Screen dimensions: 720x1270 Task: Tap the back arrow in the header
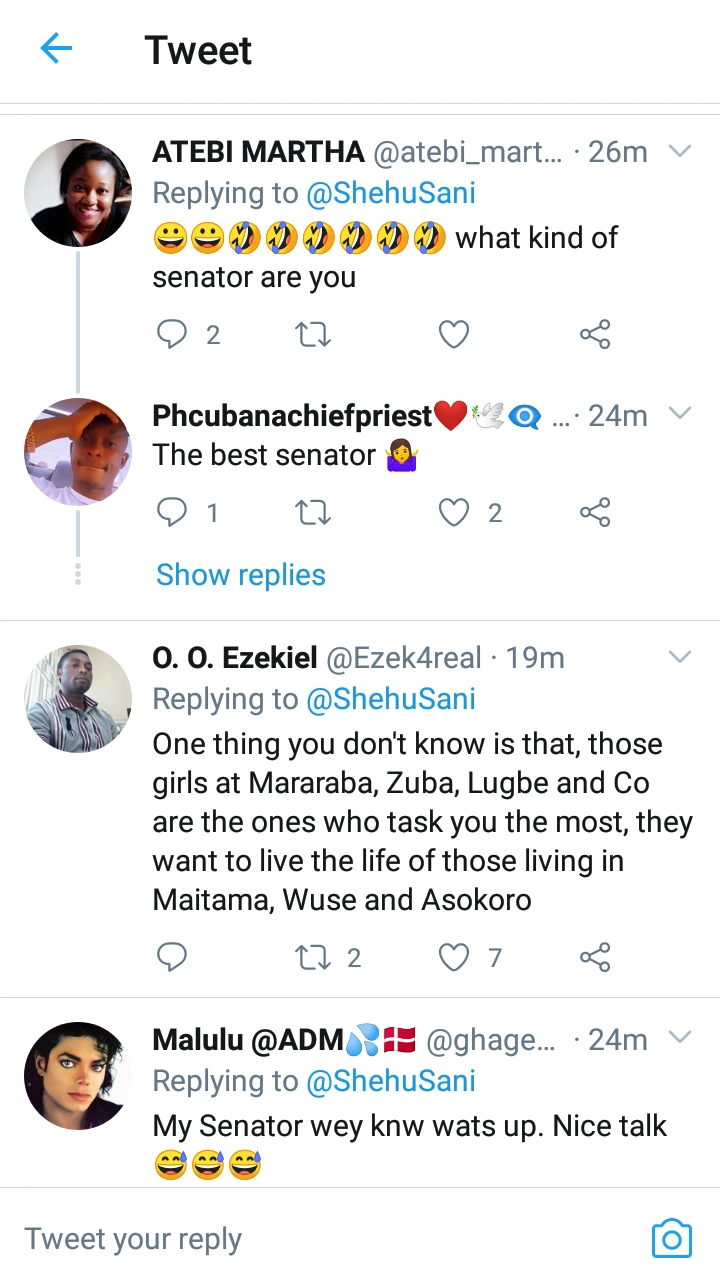tap(57, 49)
